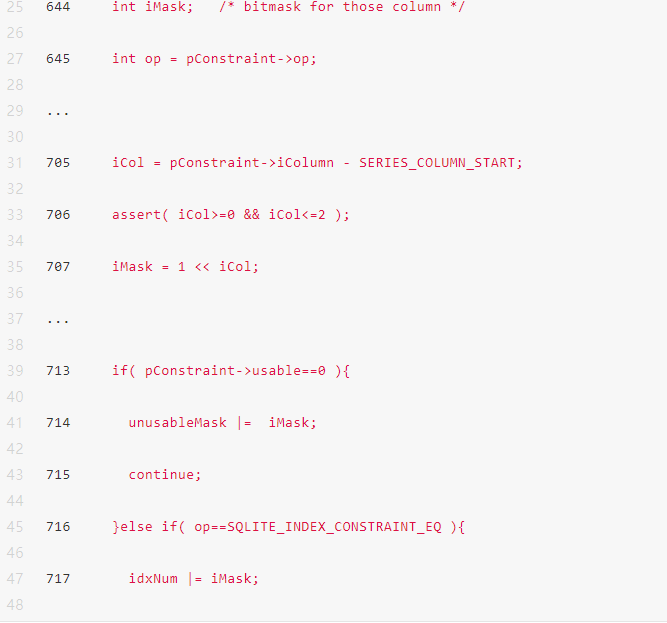
Task: Click SERIES_COLUMN_START identifier
Action: point(437,163)
